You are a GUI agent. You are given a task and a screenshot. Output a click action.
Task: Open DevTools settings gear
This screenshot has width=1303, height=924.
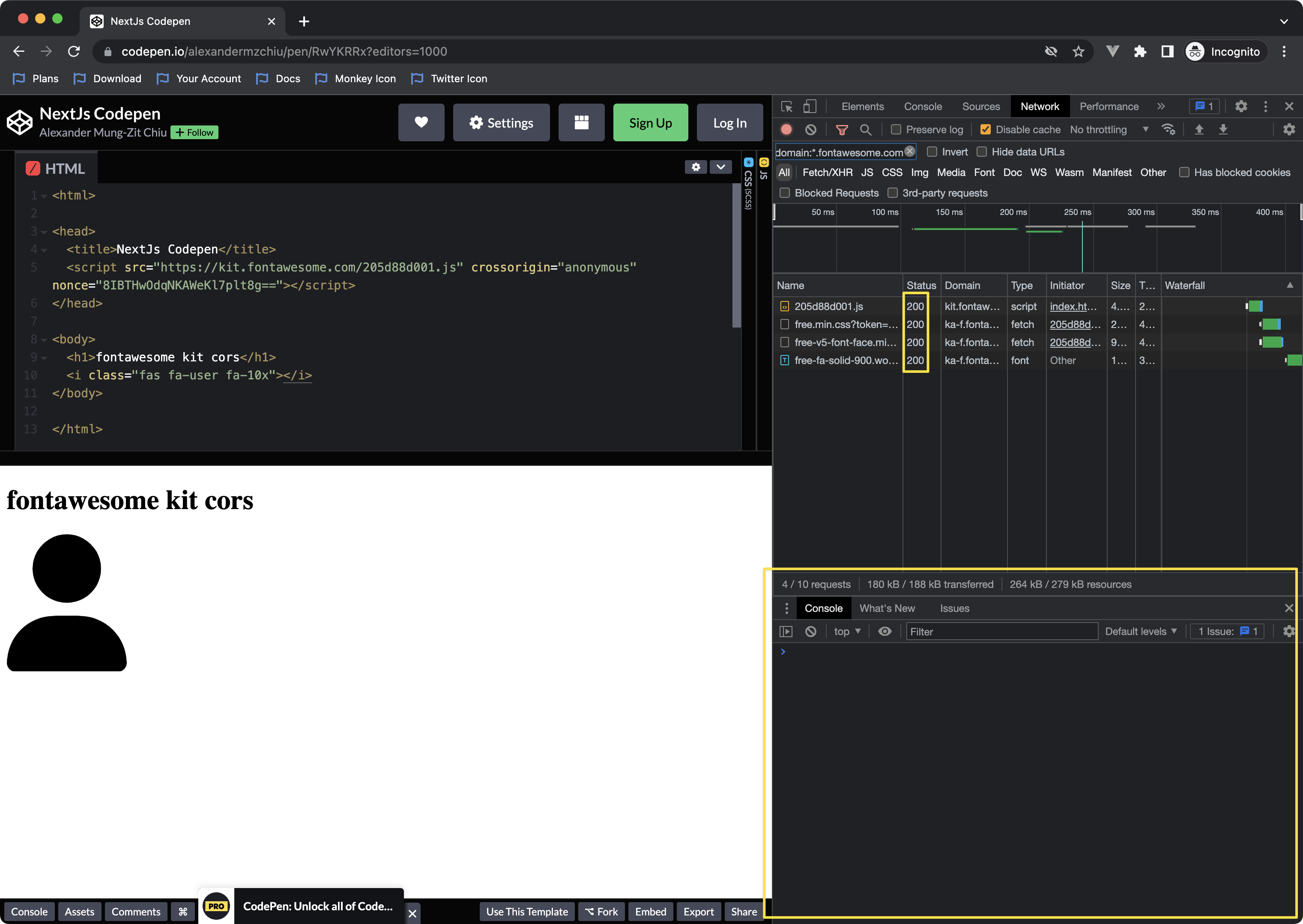coord(1241,106)
